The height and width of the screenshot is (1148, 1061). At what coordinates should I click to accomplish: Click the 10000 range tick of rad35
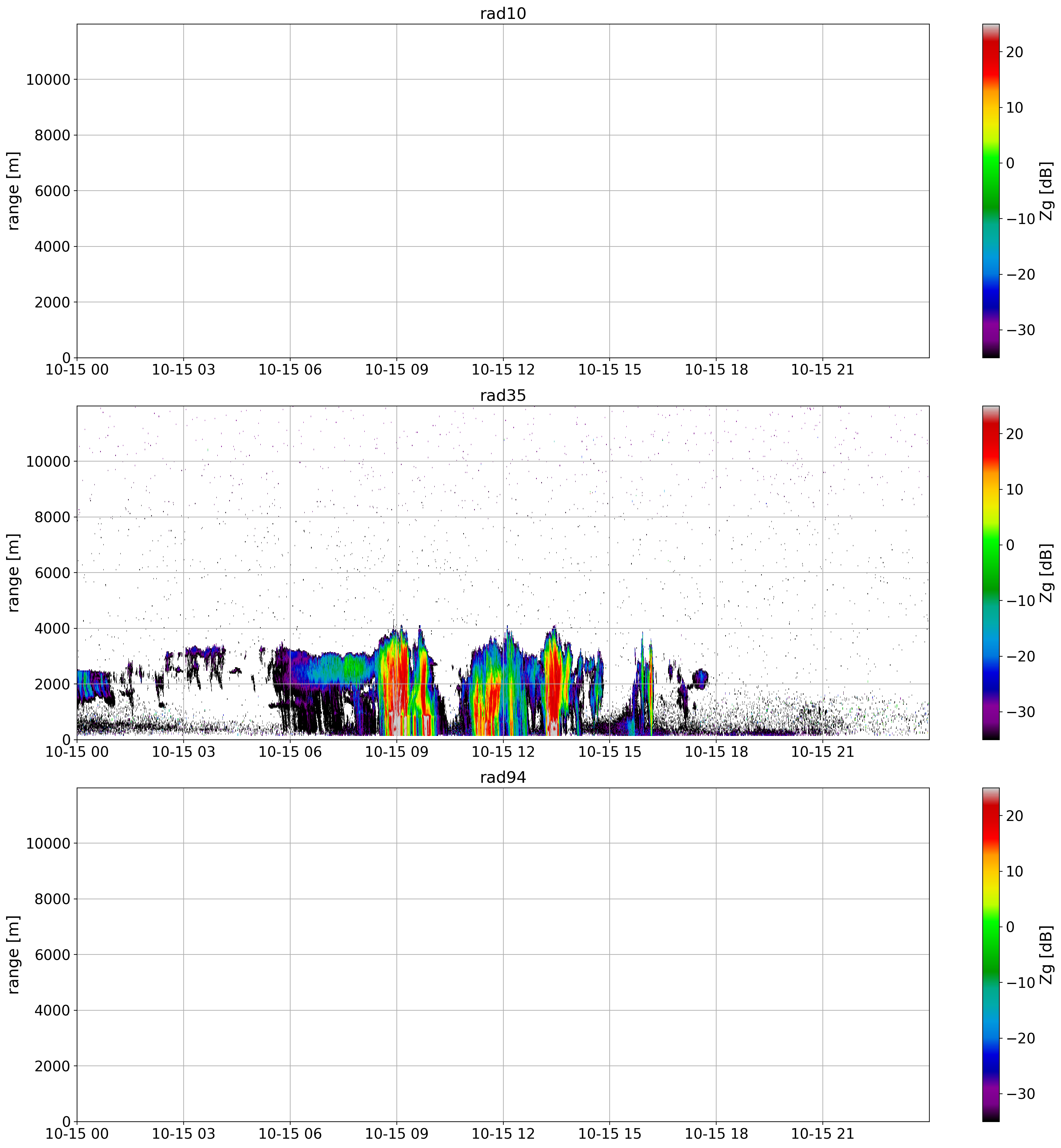(x=48, y=462)
